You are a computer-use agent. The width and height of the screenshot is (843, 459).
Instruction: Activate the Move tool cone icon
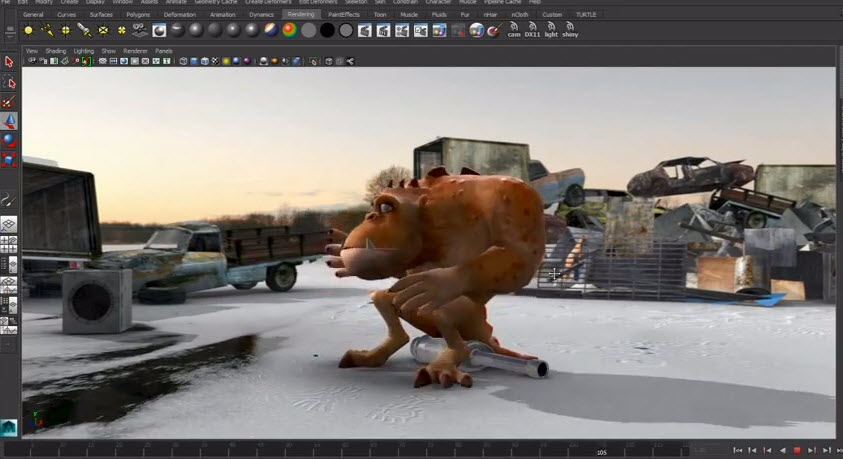(x=9, y=121)
